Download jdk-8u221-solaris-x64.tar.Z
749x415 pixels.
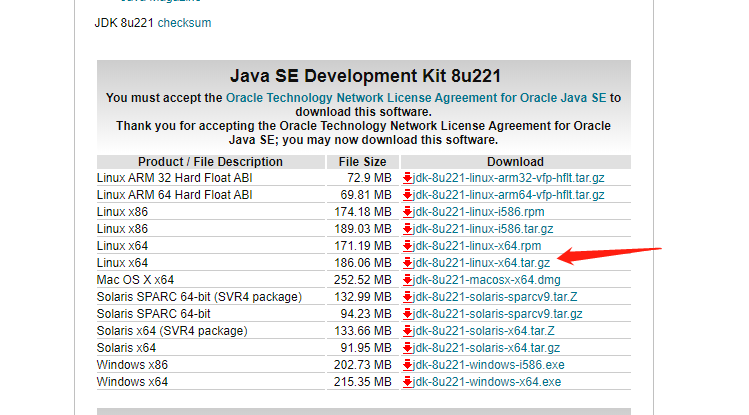[484, 331]
